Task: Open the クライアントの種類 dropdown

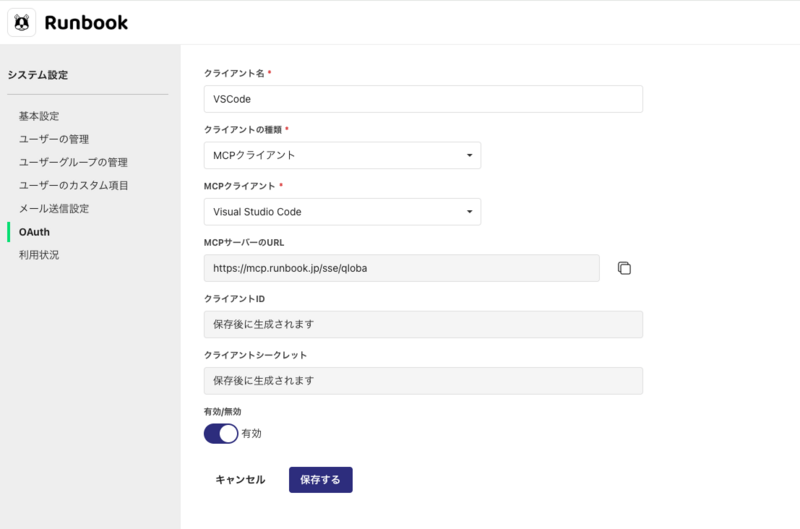Action: (x=341, y=156)
